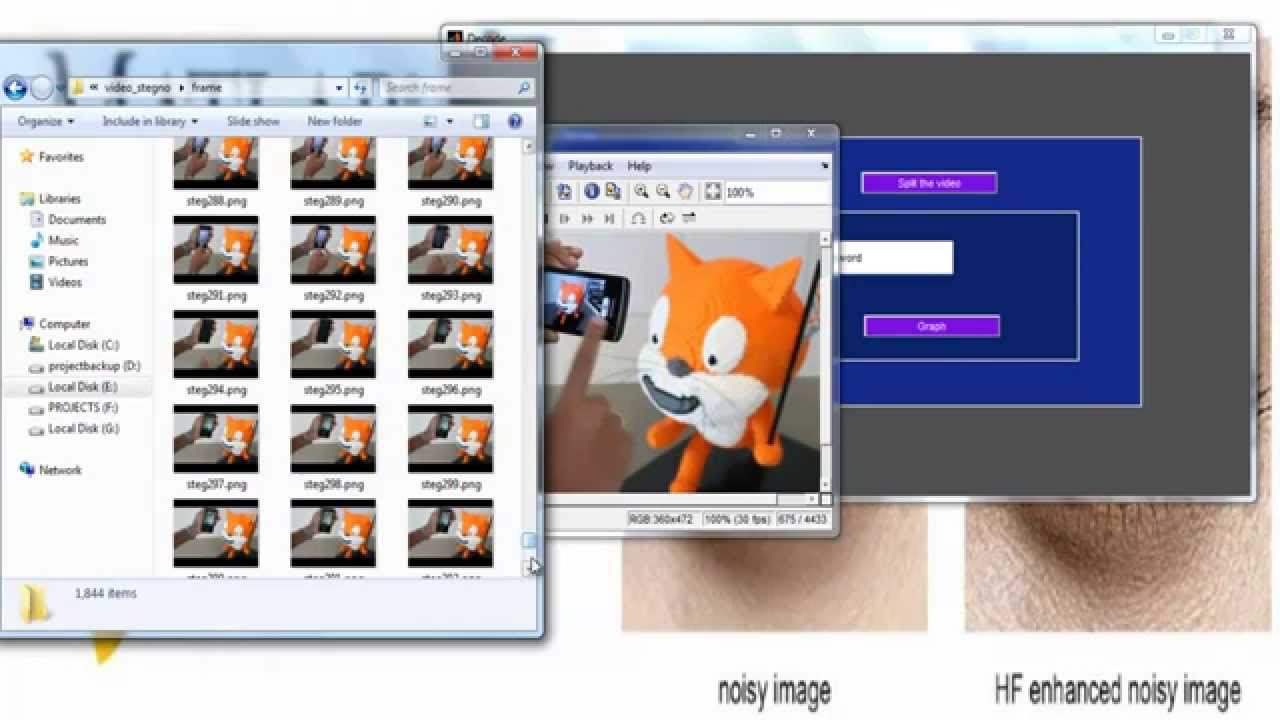
Task: Open projectbackup (D:) drive
Action: tap(94, 366)
